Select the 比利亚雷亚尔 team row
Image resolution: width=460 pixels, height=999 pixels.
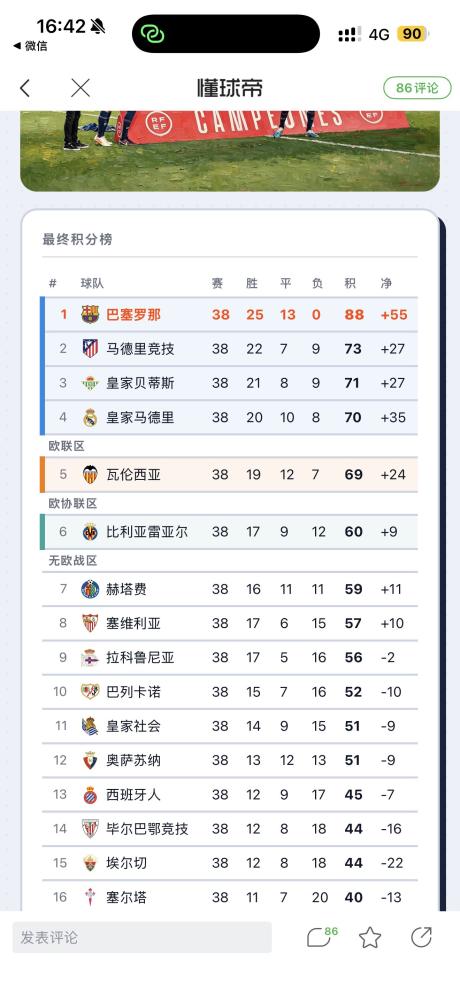point(229,532)
